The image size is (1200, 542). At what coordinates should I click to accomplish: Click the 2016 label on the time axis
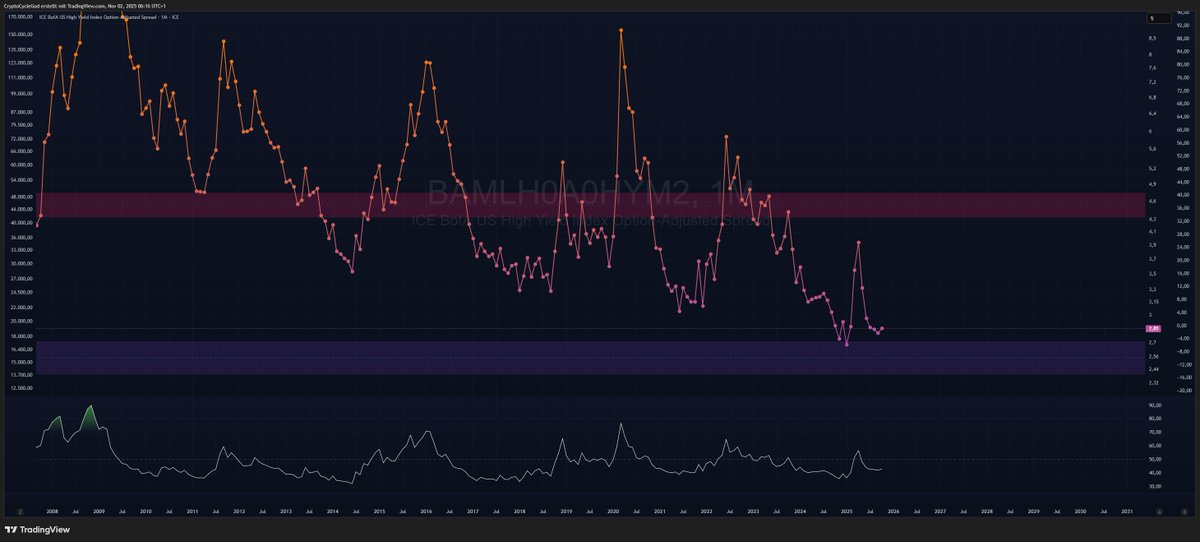click(426, 510)
